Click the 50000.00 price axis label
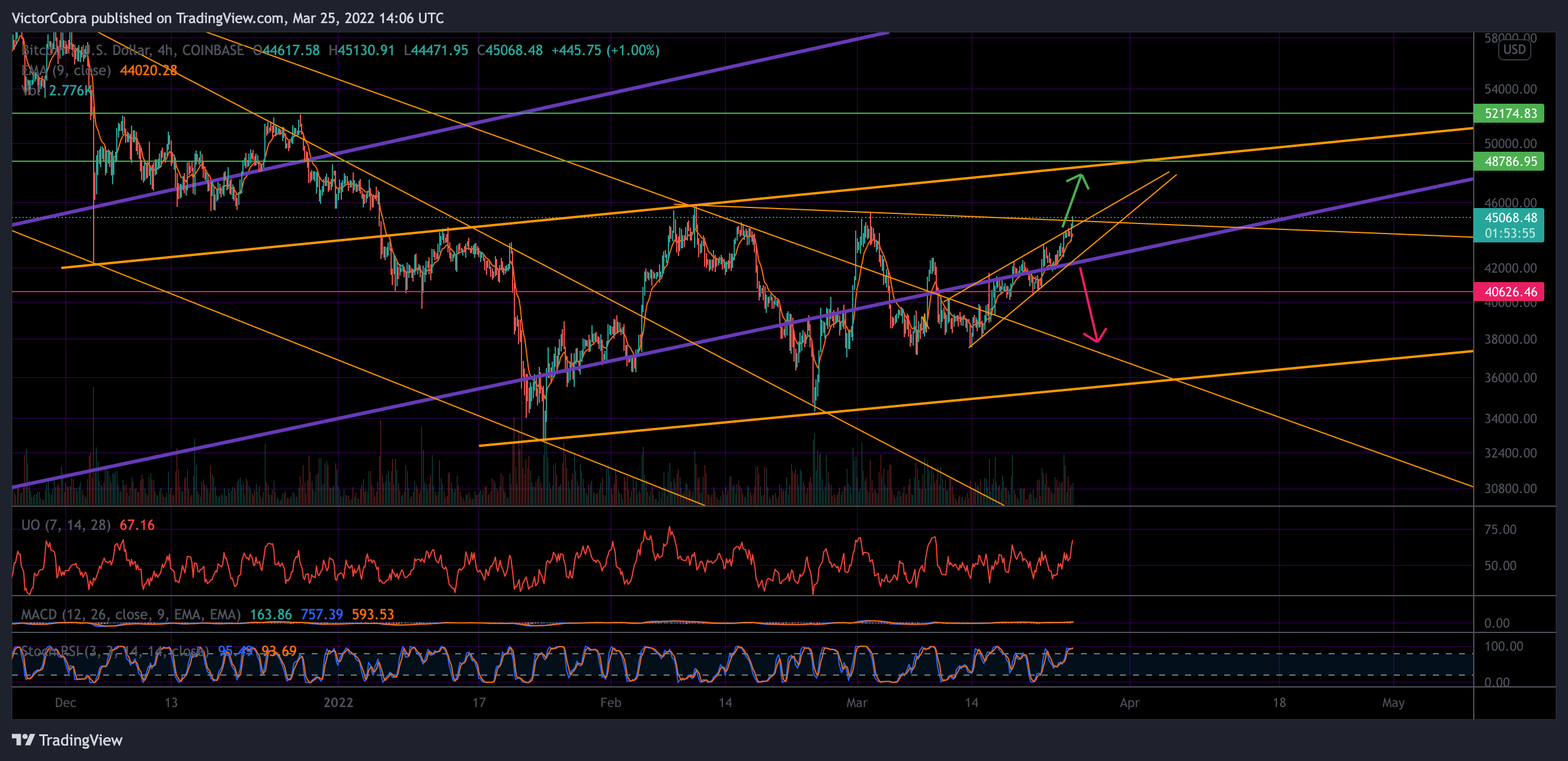The height and width of the screenshot is (761, 1568). (1510, 143)
